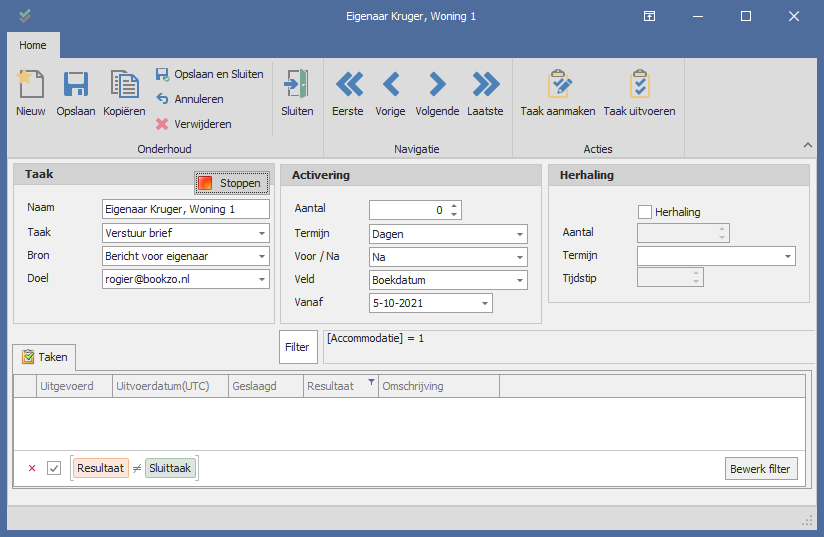
Task: Increase Activering Aantal with the up spinner
Action: click(454, 205)
